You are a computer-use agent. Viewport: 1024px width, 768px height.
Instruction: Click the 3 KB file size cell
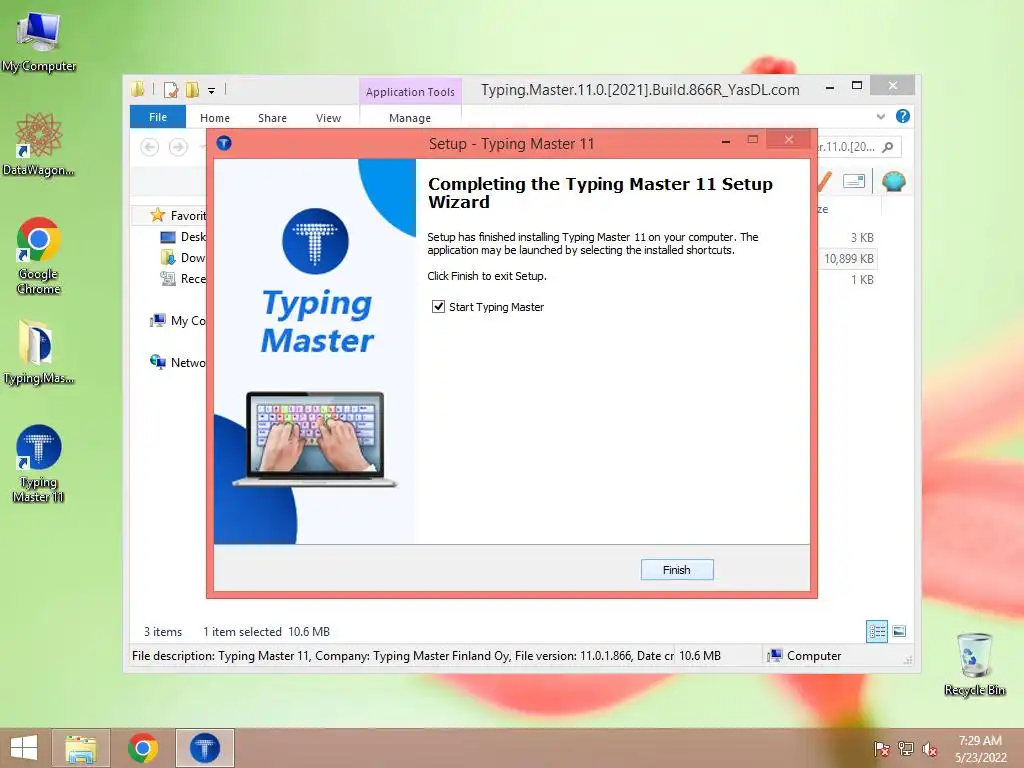coord(862,238)
